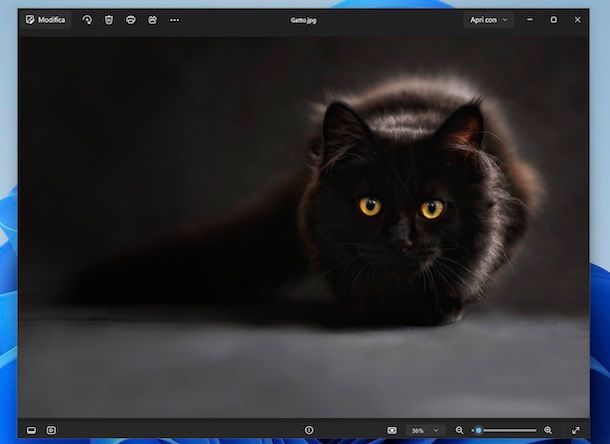Maximize the Photos window
Viewport: 610px width, 444px height.
click(x=554, y=19)
